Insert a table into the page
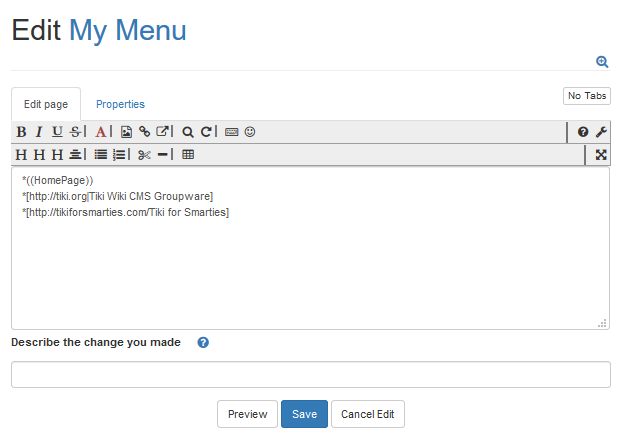Viewport: 625px width, 442px height. [x=188, y=155]
